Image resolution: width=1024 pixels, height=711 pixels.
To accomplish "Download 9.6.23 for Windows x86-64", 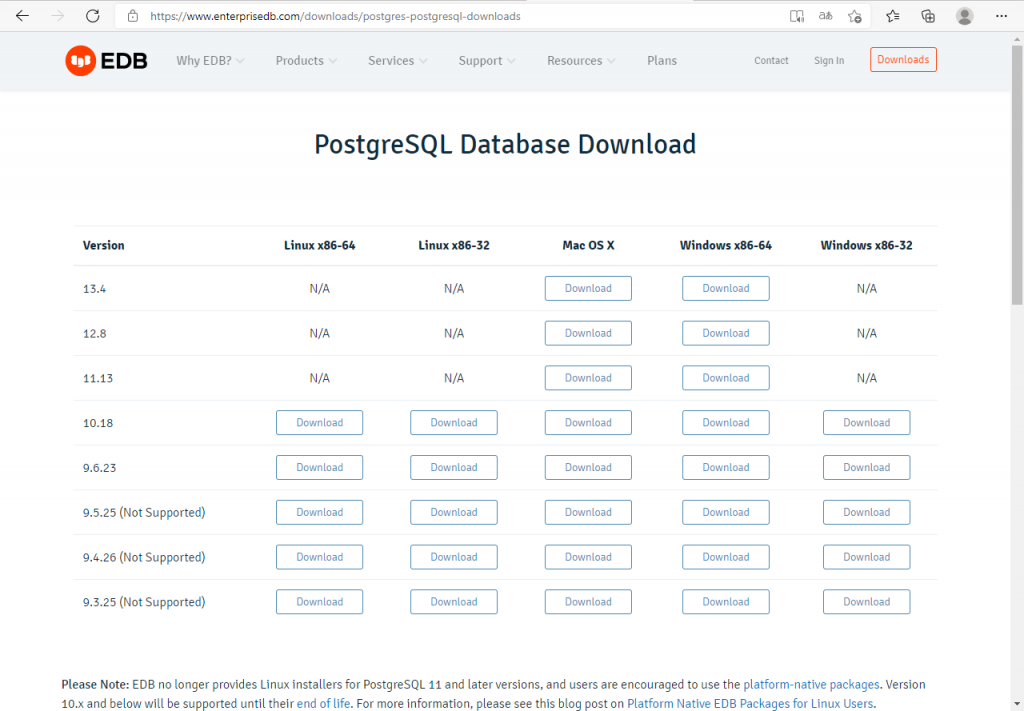I will (726, 467).
